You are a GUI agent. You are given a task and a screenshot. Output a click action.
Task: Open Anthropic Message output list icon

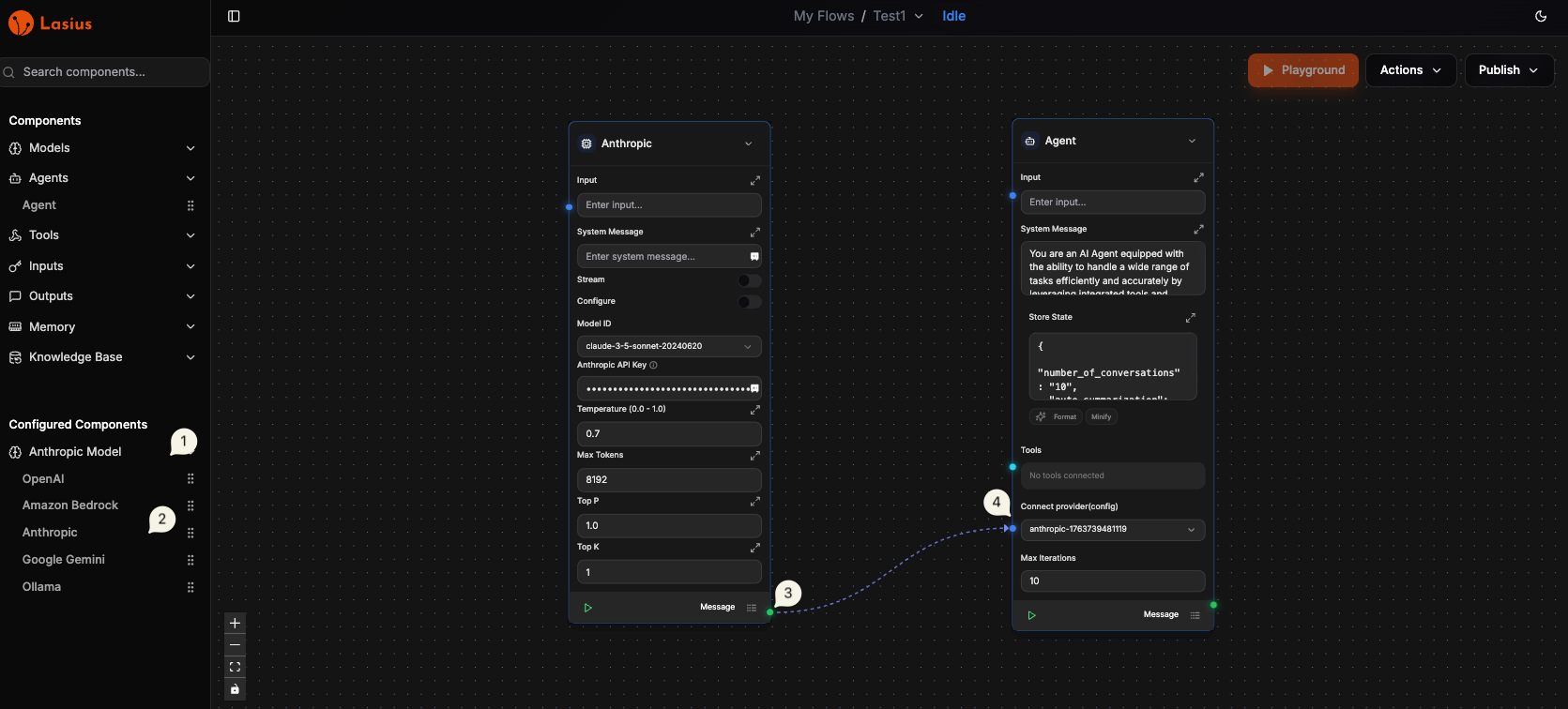click(752, 608)
